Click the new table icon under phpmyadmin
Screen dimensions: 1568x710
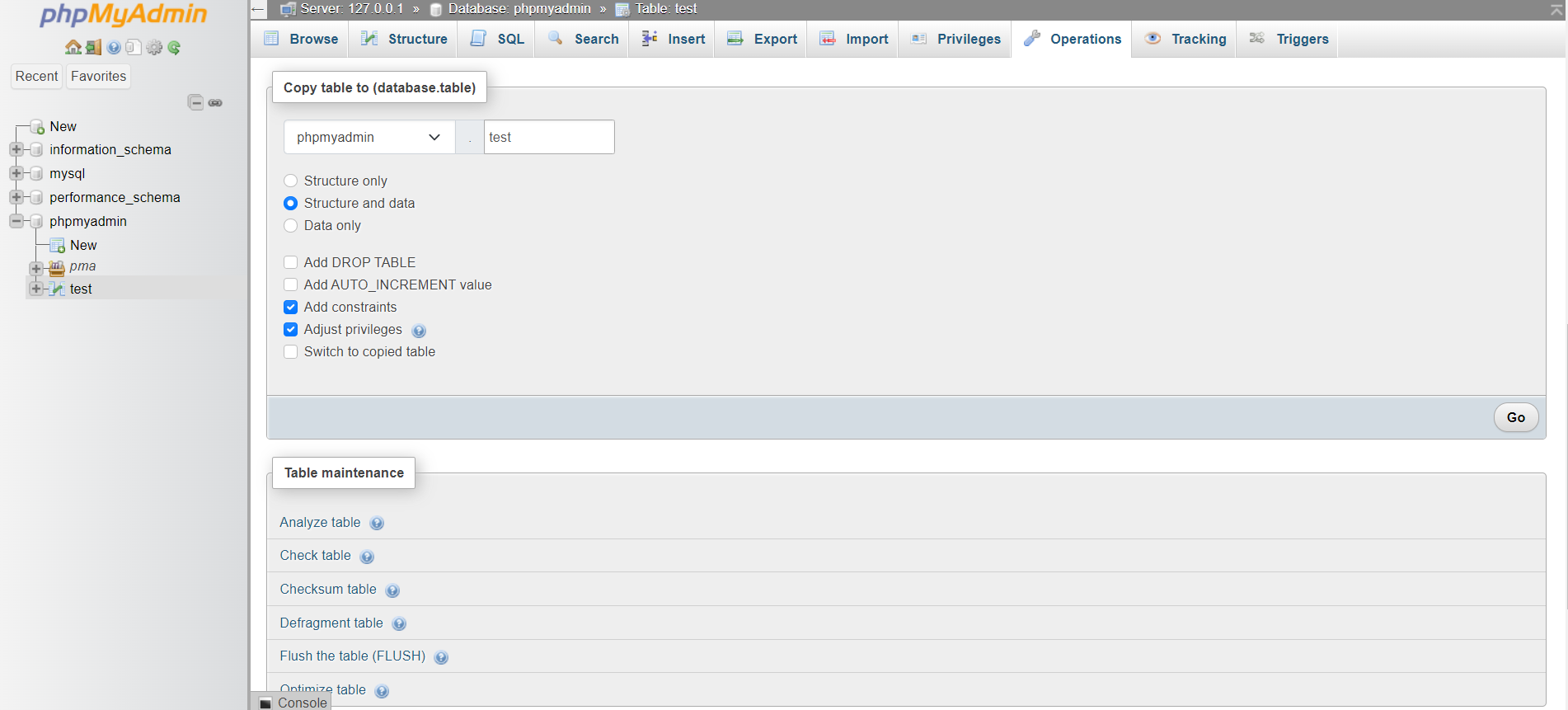pyautogui.click(x=58, y=245)
